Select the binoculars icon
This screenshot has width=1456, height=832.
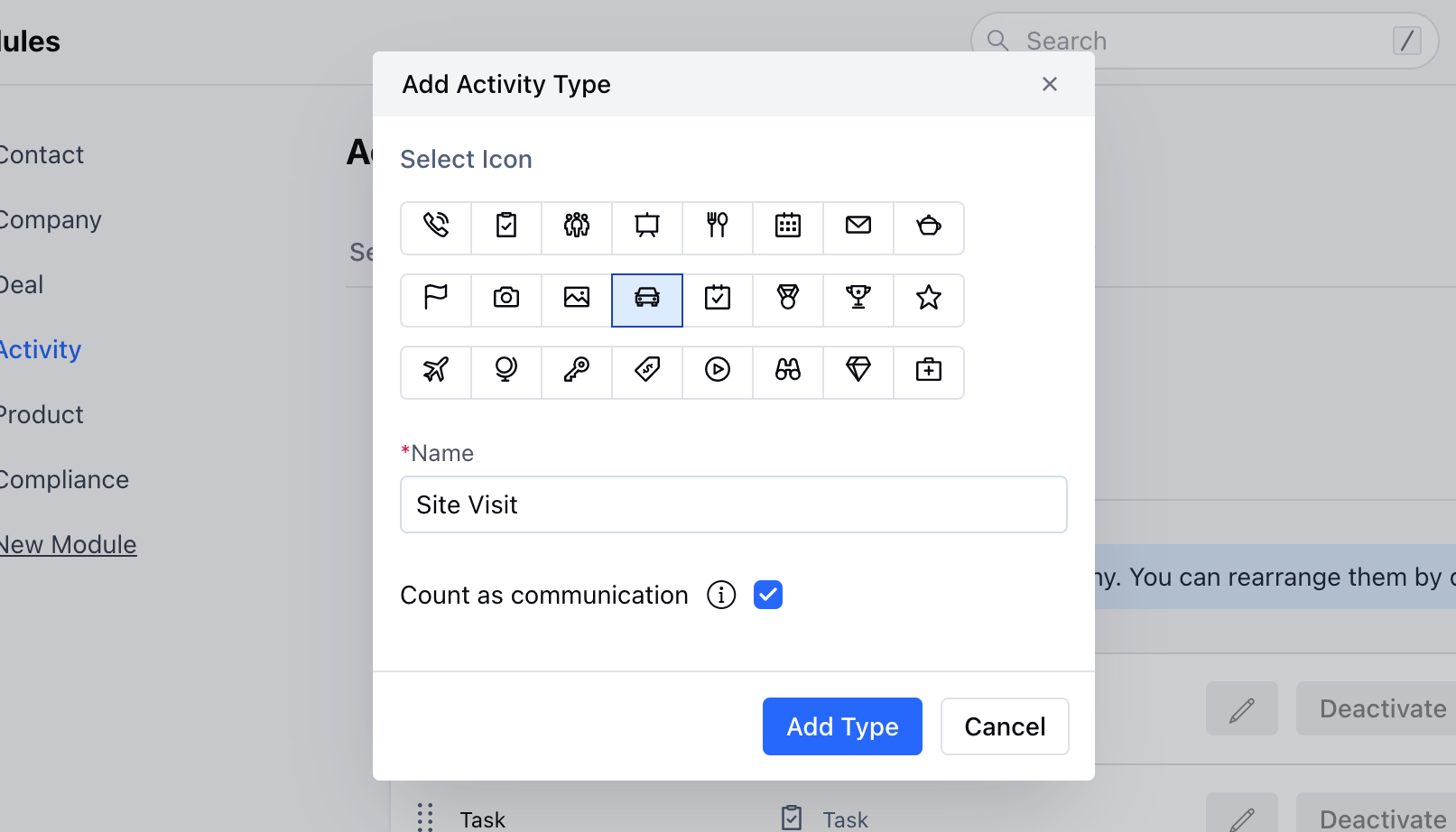point(788,370)
